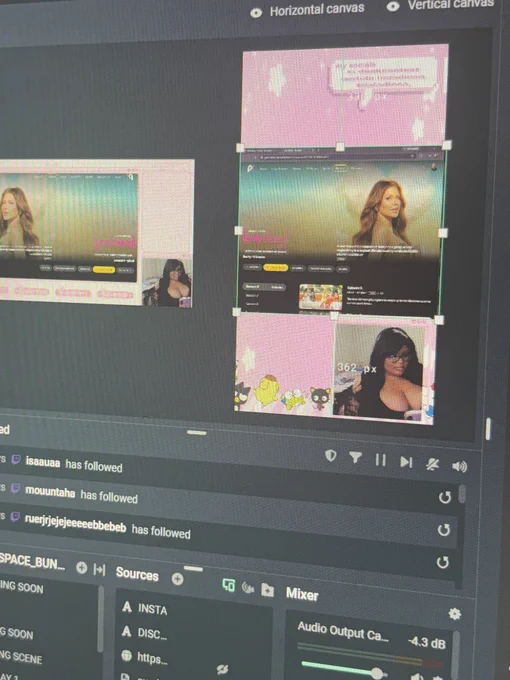Add a new scene with plus icon
510x680 pixels.
[82, 568]
